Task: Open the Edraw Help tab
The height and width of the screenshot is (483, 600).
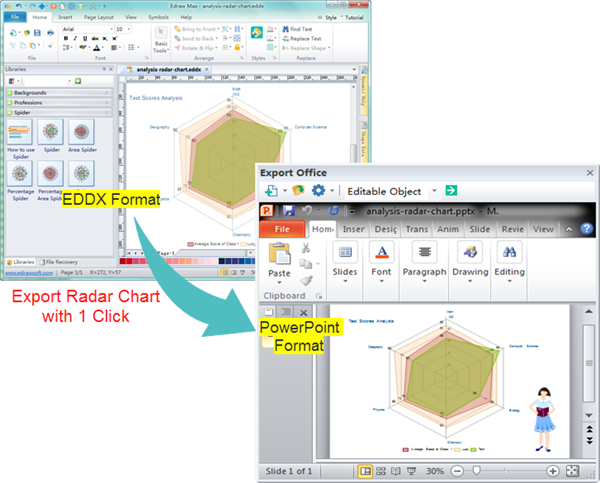Action: click(x=186, y=17)
